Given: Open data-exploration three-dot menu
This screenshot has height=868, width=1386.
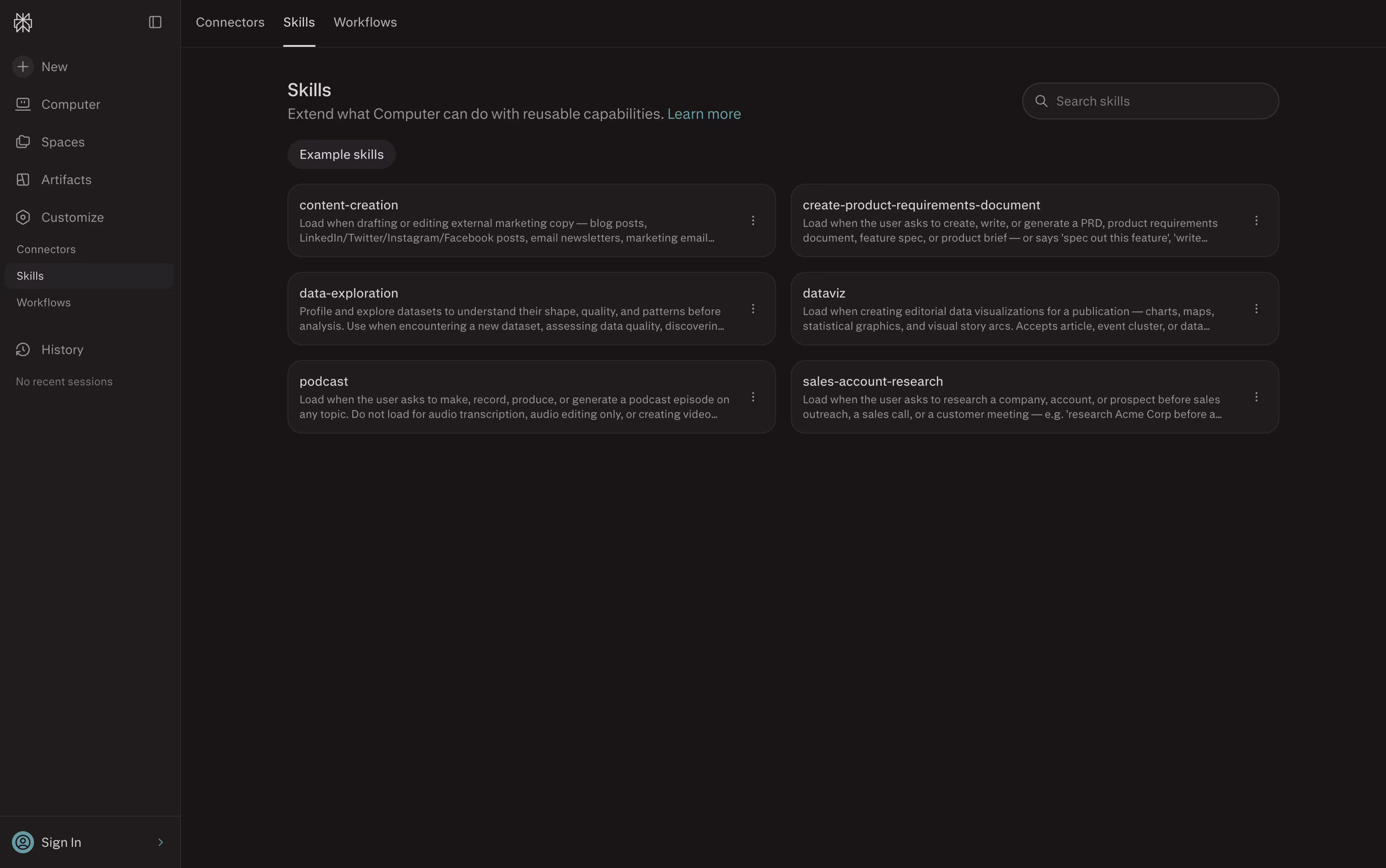Looking at the screenshot, I should pyautogui.click(x=753, y=309).
